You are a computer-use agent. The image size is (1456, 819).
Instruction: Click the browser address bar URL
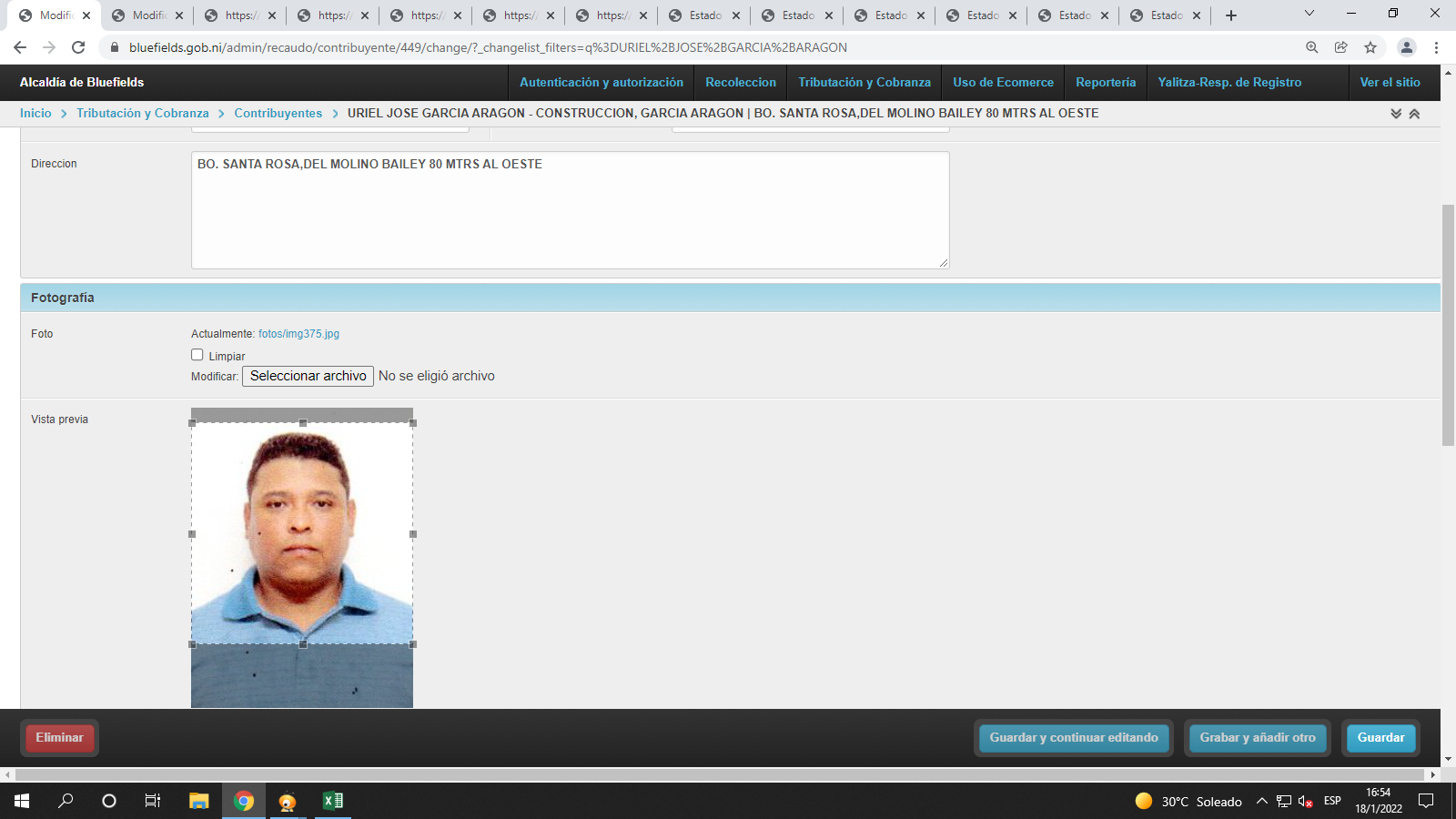click(x=488, y=47)
